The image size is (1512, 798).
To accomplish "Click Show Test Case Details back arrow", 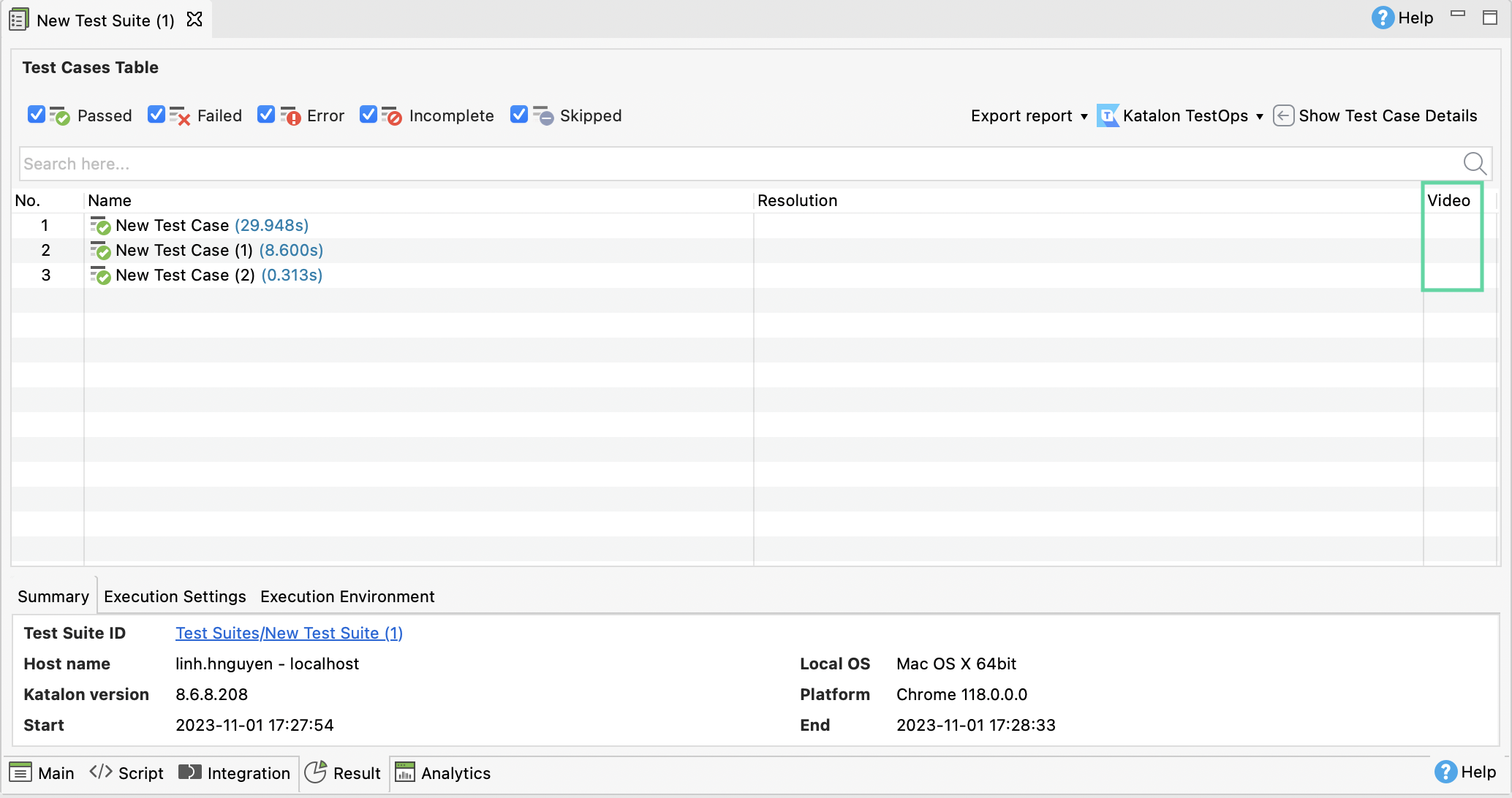I will [x=1284, y=115].
